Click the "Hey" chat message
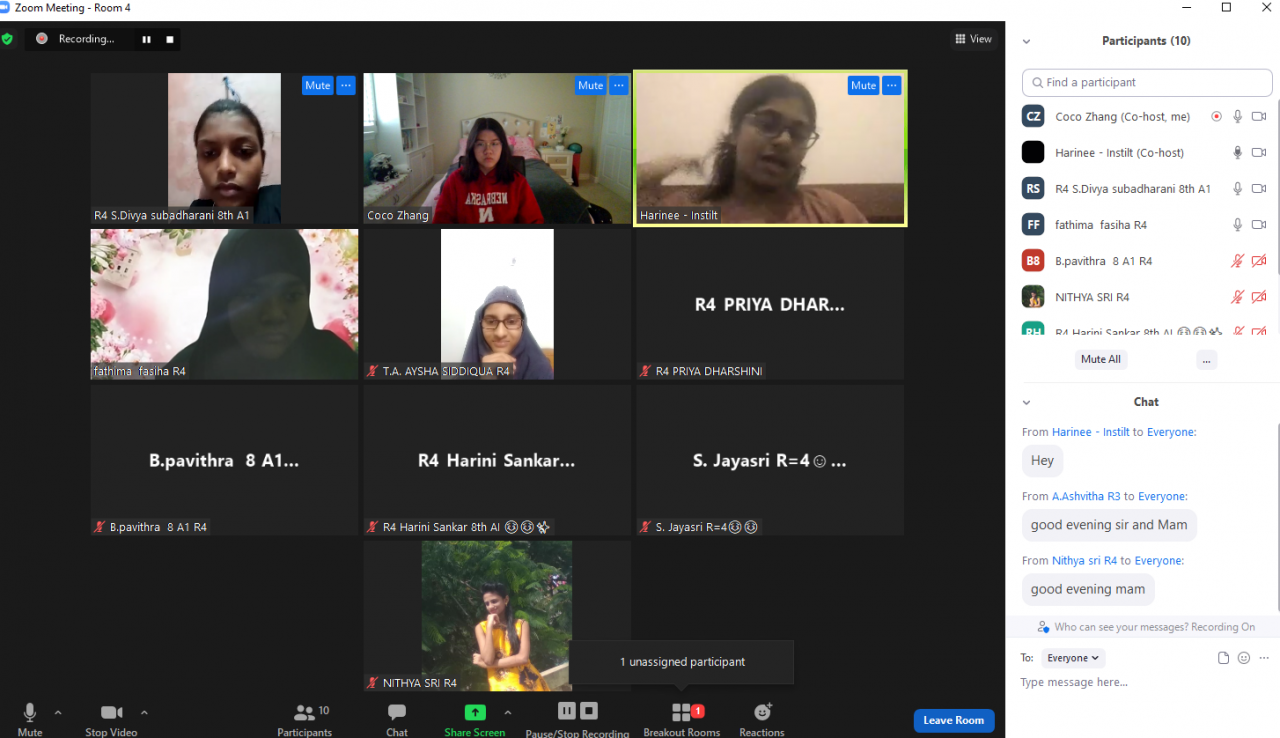Image resolution: width=1280 pixels, height=738 pixels. [x=1042, y=461]
